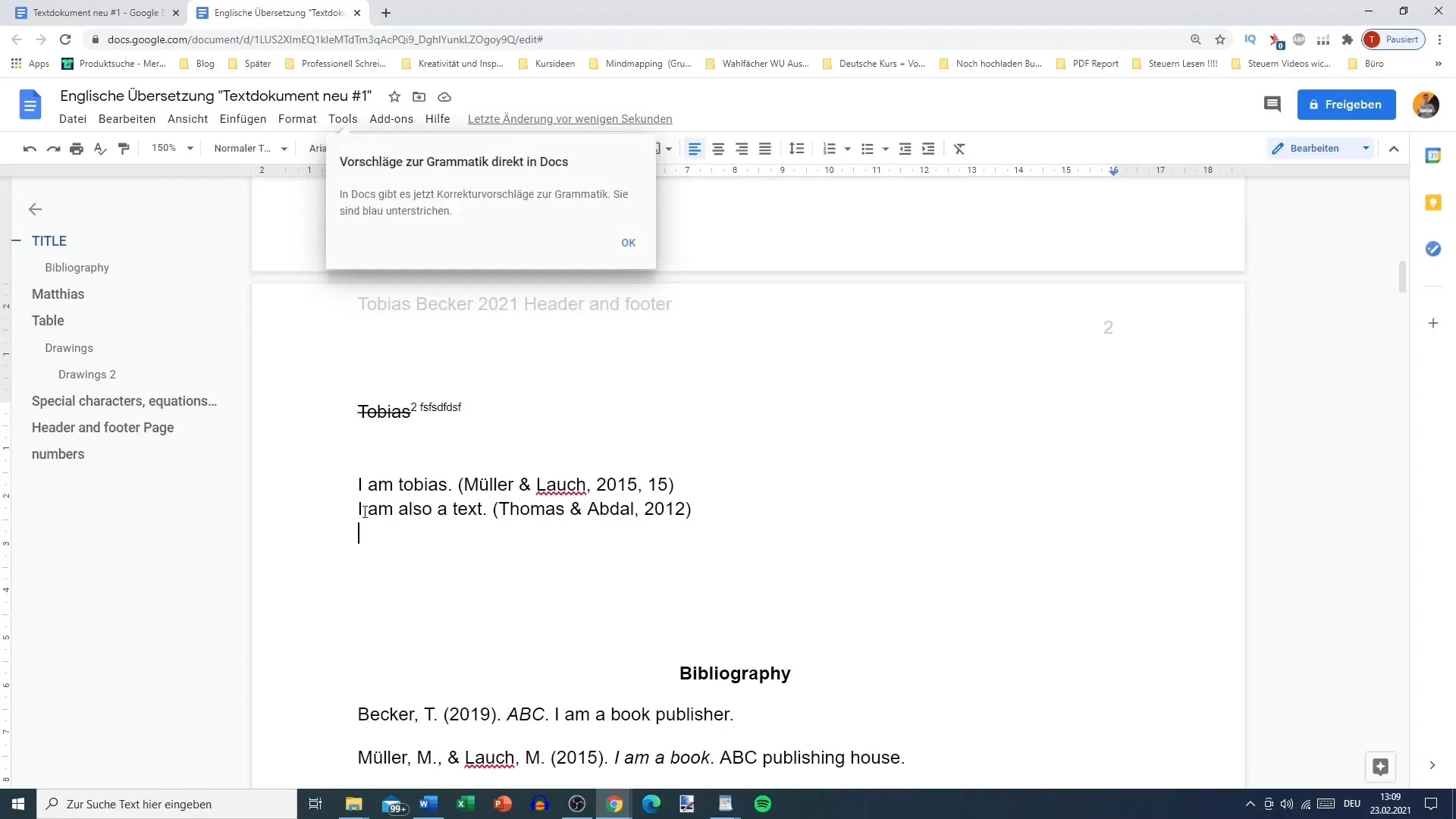
Task: Click the Undo icon in toolbar
Action: (29, 149)
